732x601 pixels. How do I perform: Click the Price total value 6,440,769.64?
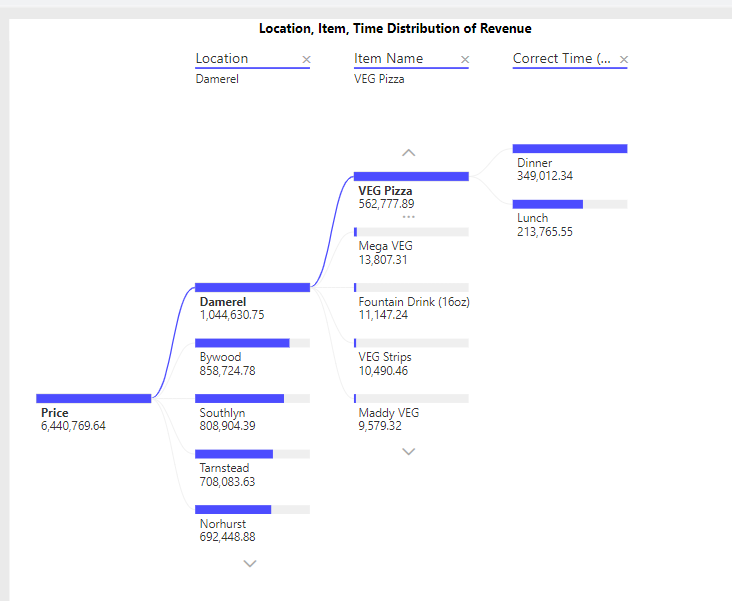(73, 426)
